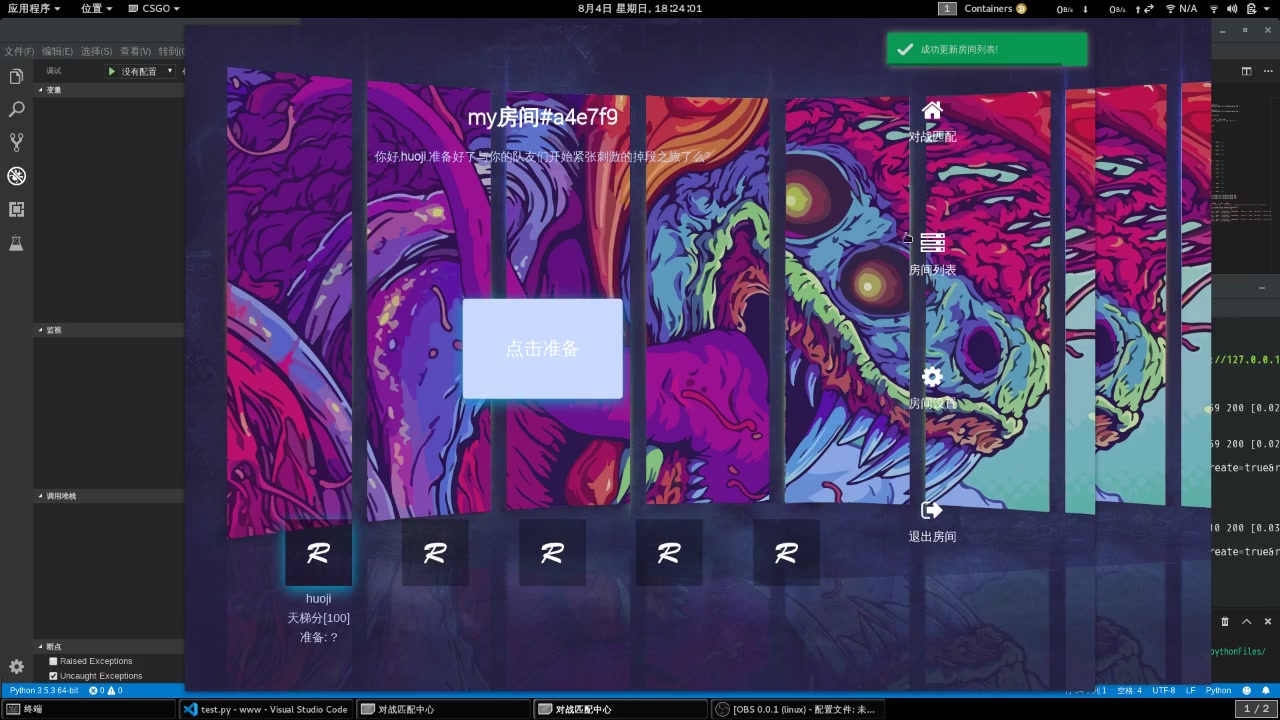Open the 查看(V) menu

click(135, 51)
